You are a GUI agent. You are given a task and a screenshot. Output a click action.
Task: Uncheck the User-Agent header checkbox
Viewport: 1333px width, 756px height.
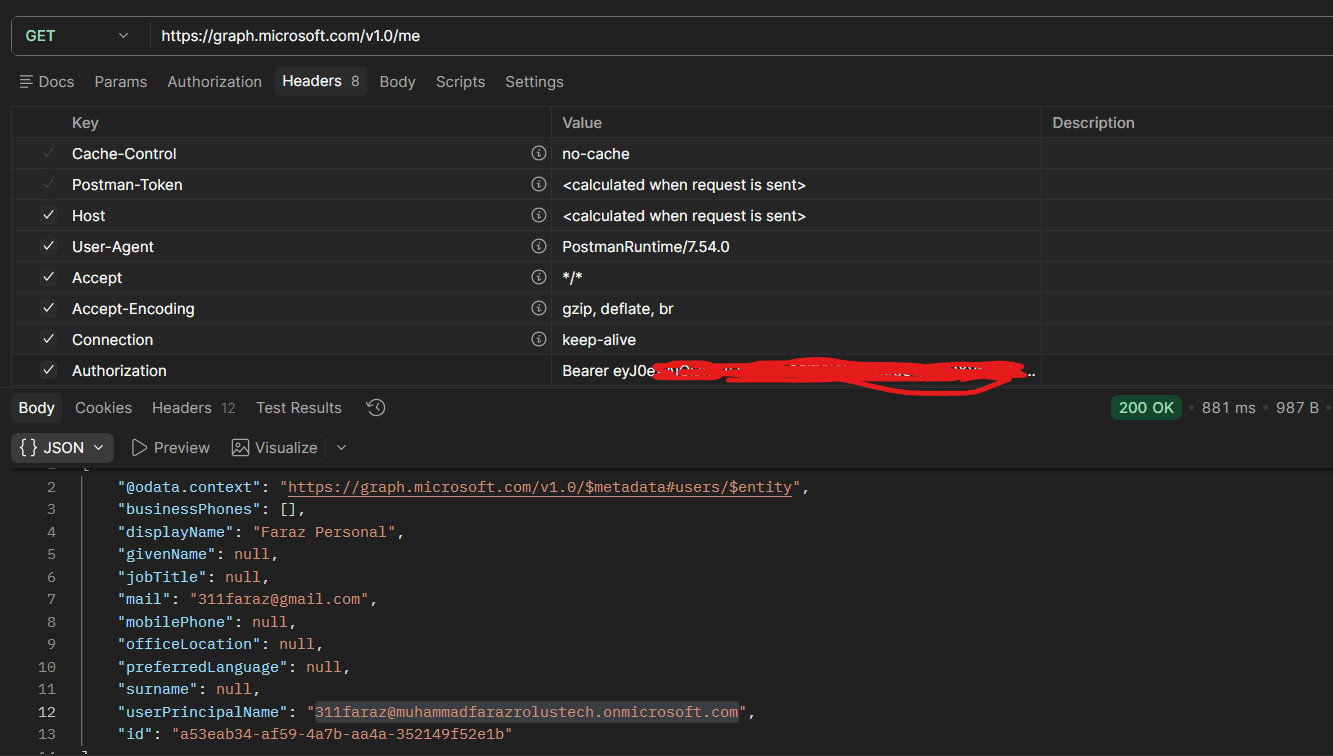pos(48,247)
